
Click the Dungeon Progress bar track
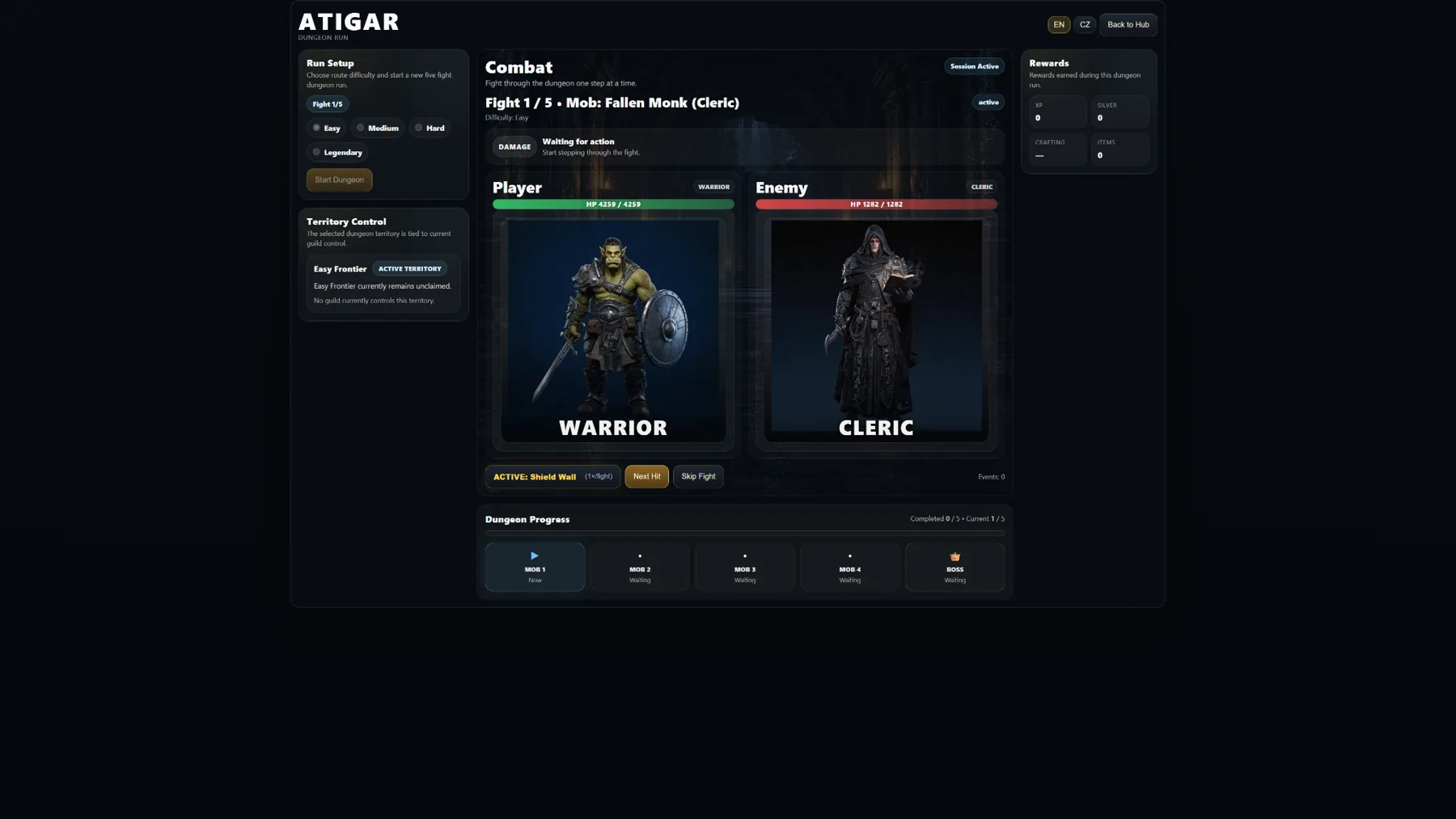[745, 534]
